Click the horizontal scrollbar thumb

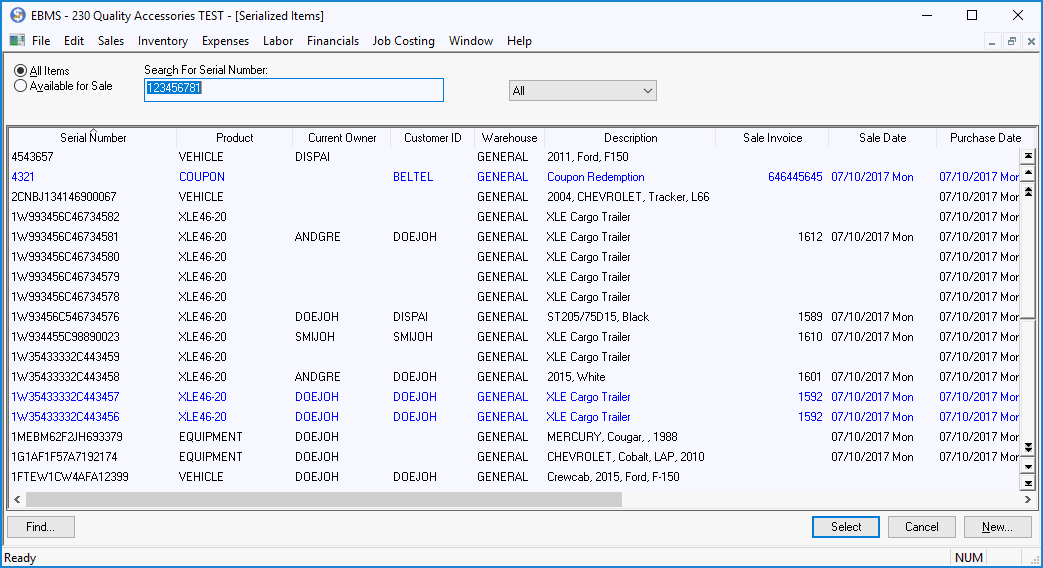coord(324,499)
